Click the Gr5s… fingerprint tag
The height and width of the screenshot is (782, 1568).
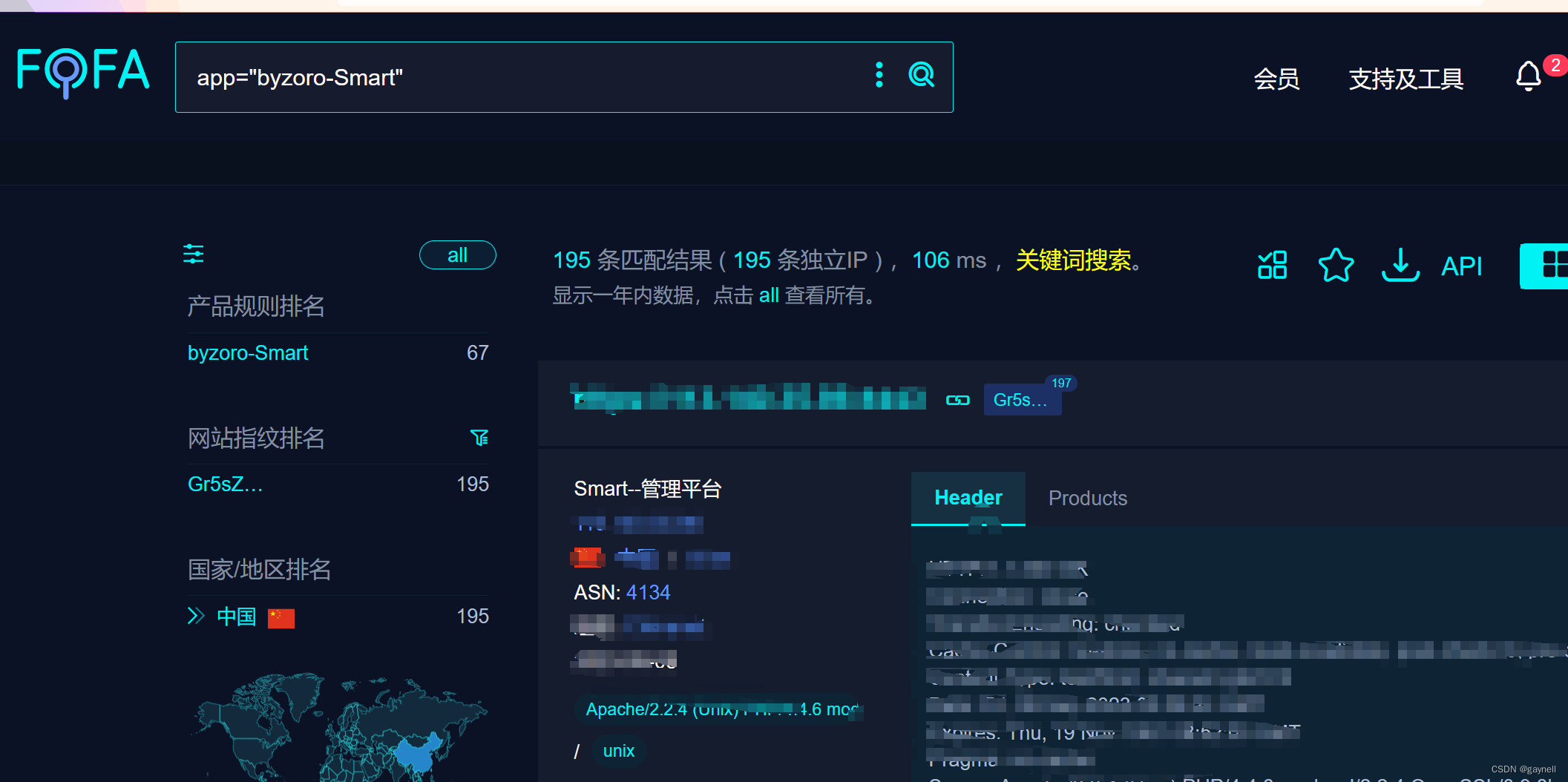(x=1022, y=400)
